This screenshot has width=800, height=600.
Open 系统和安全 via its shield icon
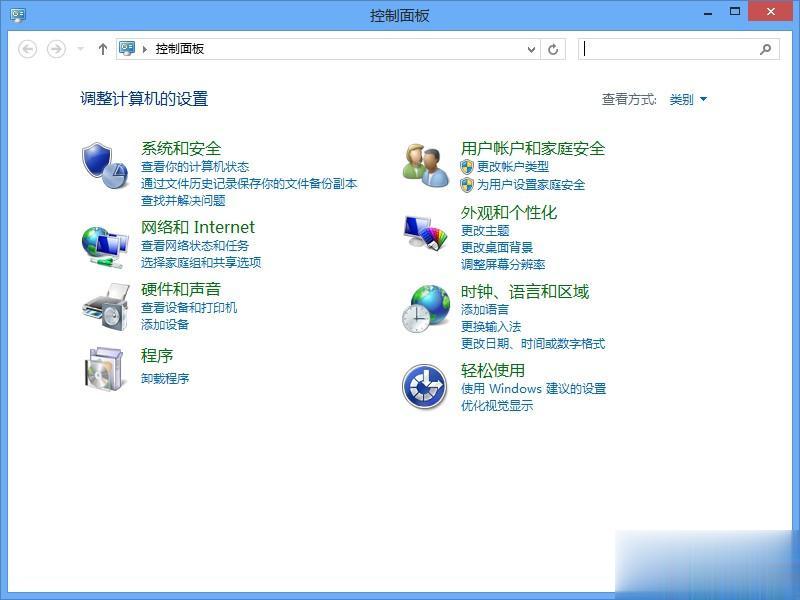100,162
